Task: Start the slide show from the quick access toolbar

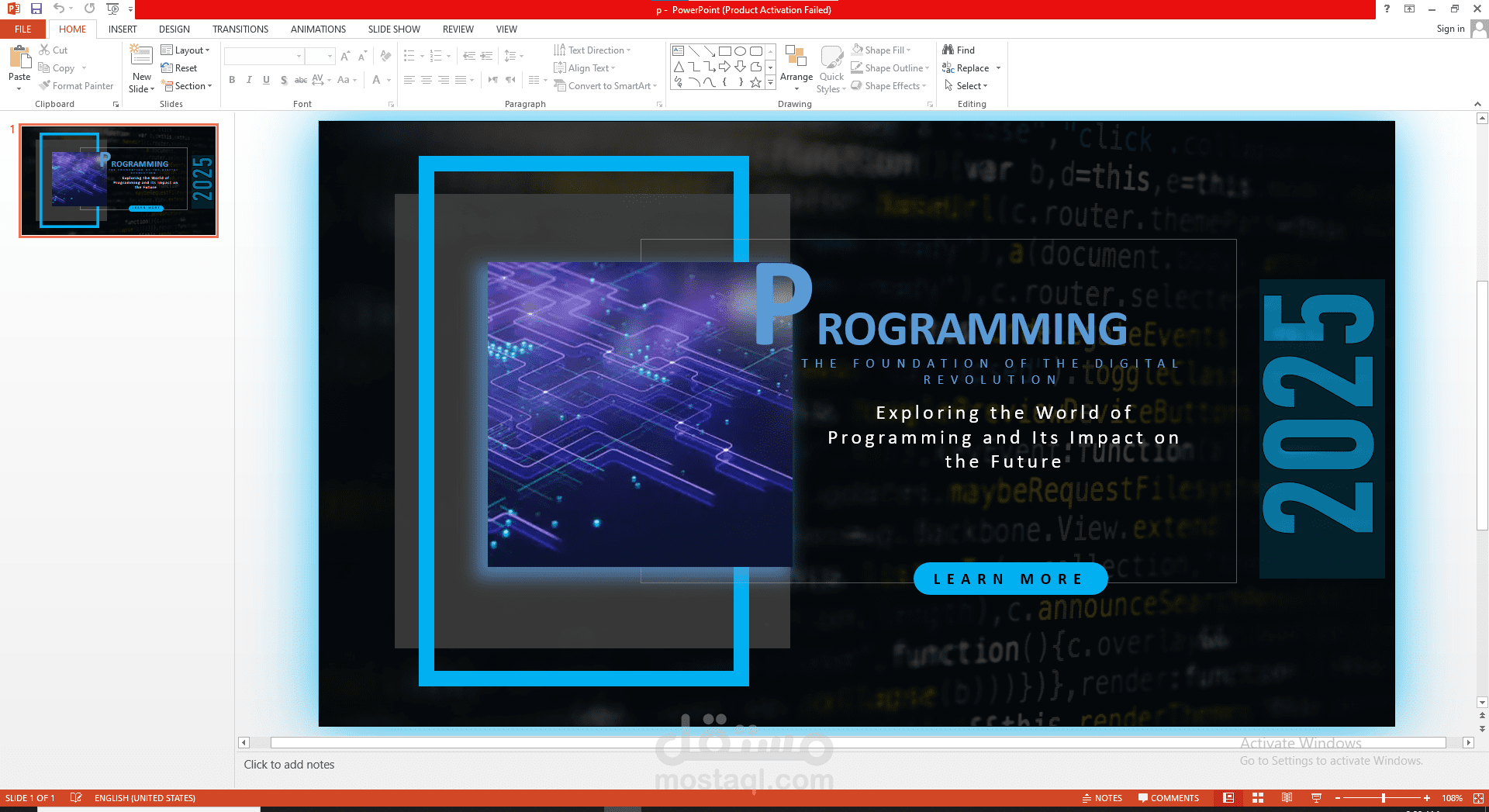Action: pyautogui.click(x=112, y=9)
